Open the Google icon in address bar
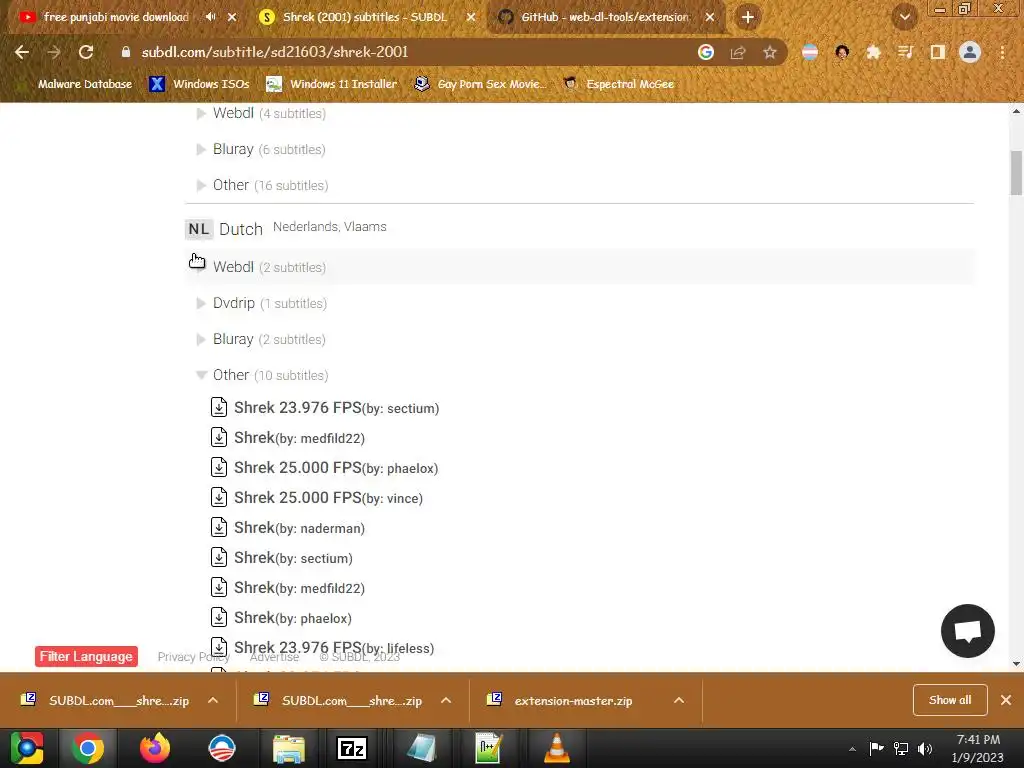 [705, 52]
